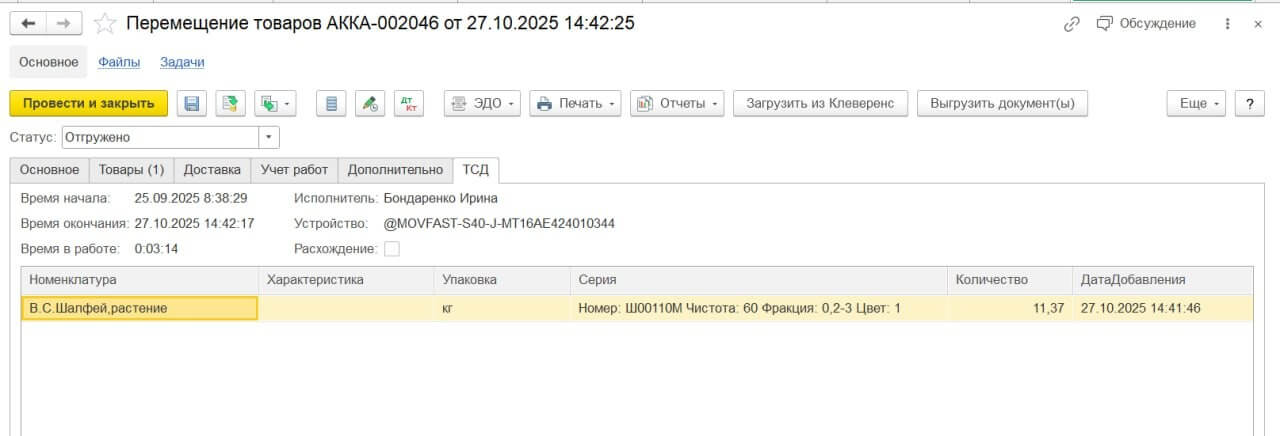The image size is (1280, 436).
Task: Go forward with the right arrow
Action: click(63, 23)
